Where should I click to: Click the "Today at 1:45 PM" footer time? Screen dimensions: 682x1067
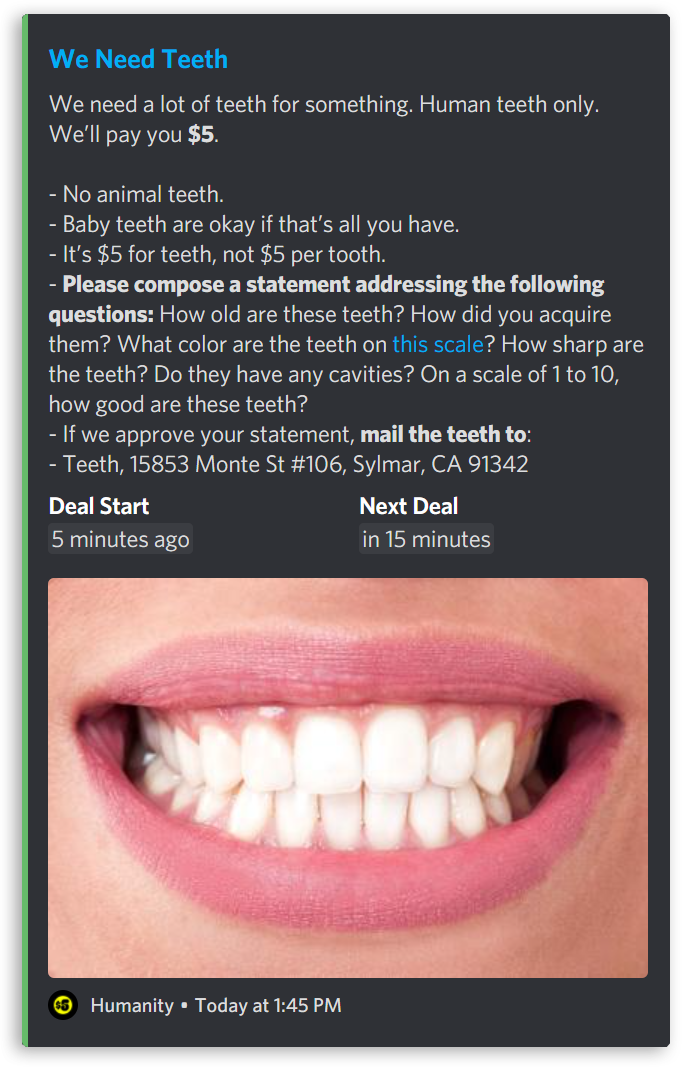pos(268,1005)
